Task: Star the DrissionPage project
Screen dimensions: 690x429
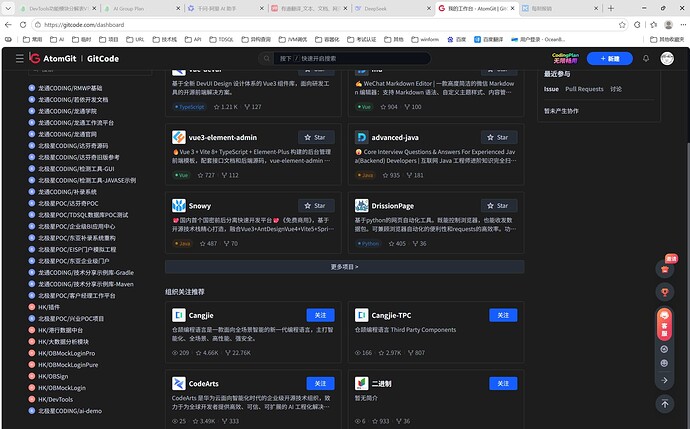Action: tap(499, 205)
